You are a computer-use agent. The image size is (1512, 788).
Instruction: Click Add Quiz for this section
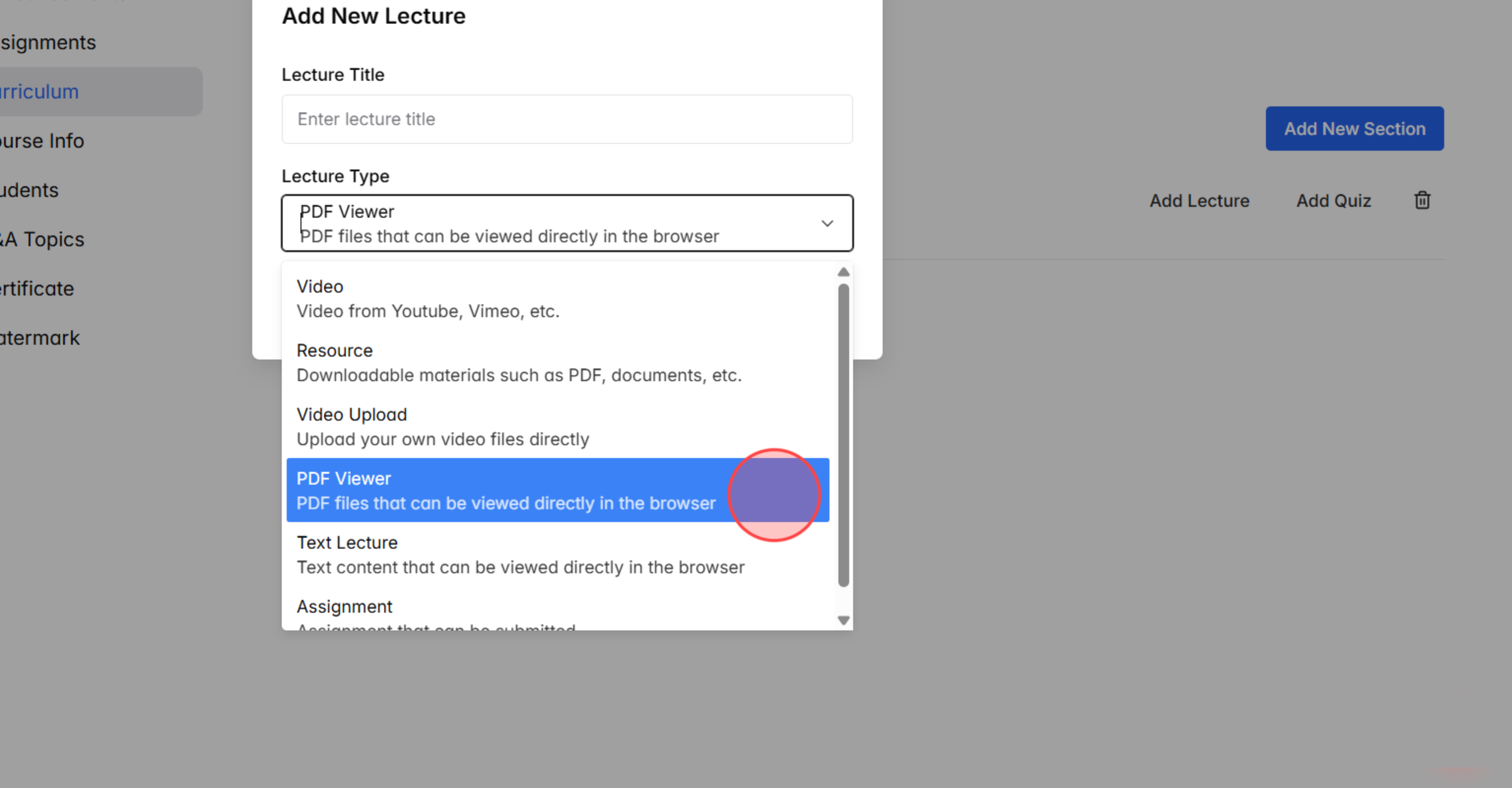[1333, 200]
